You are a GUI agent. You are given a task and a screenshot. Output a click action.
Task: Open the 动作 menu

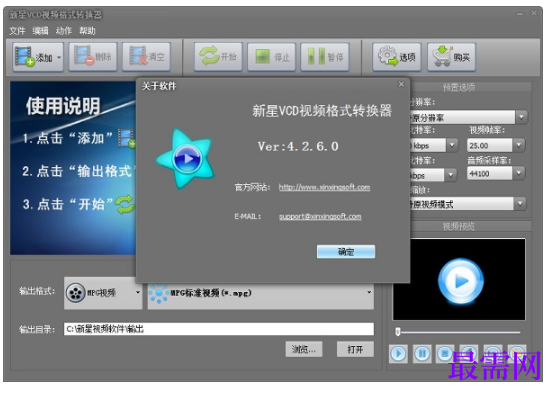pyautogui.click(x=64, y=31)
